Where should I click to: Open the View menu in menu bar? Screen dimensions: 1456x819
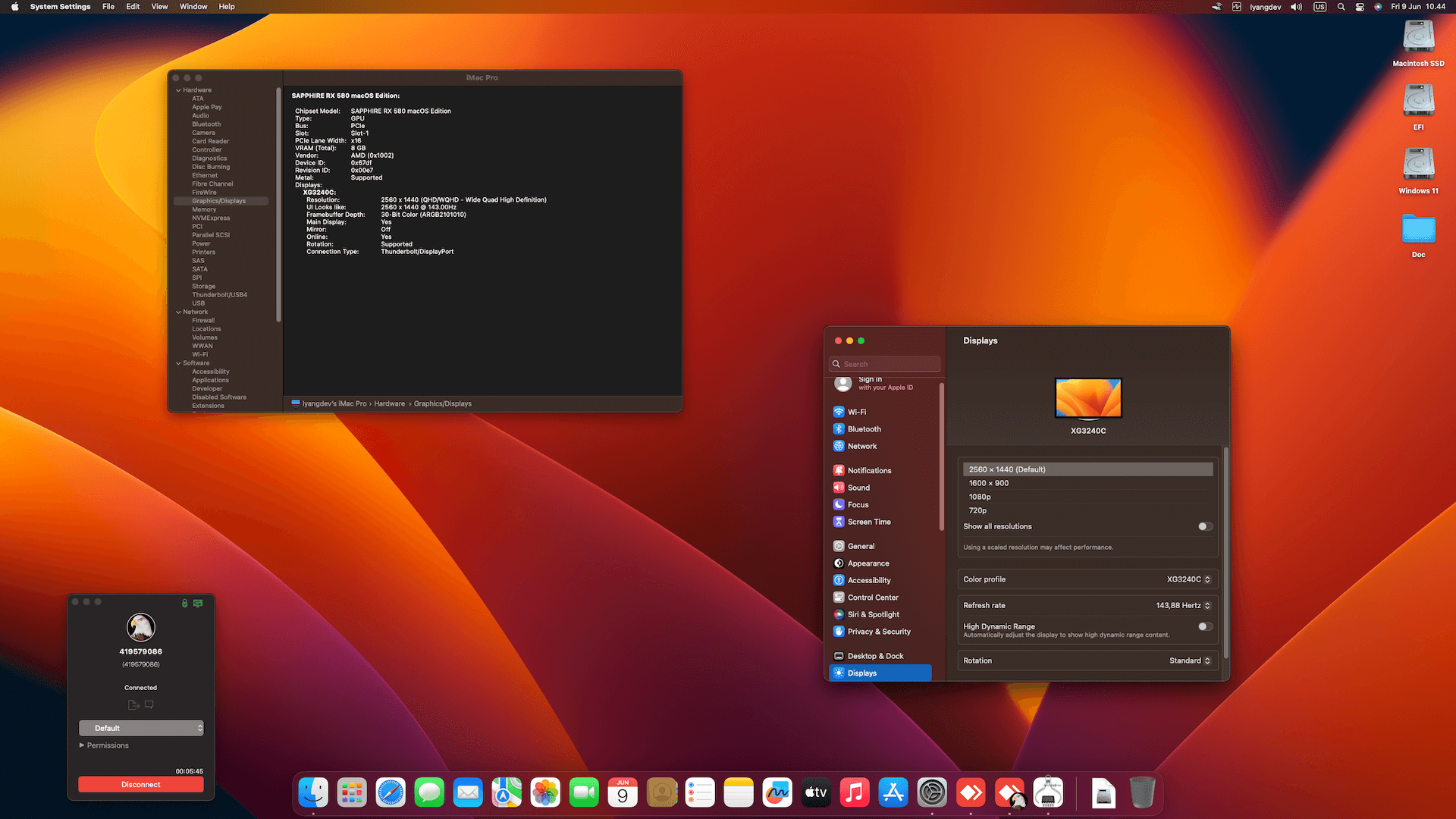pos(159,7)
